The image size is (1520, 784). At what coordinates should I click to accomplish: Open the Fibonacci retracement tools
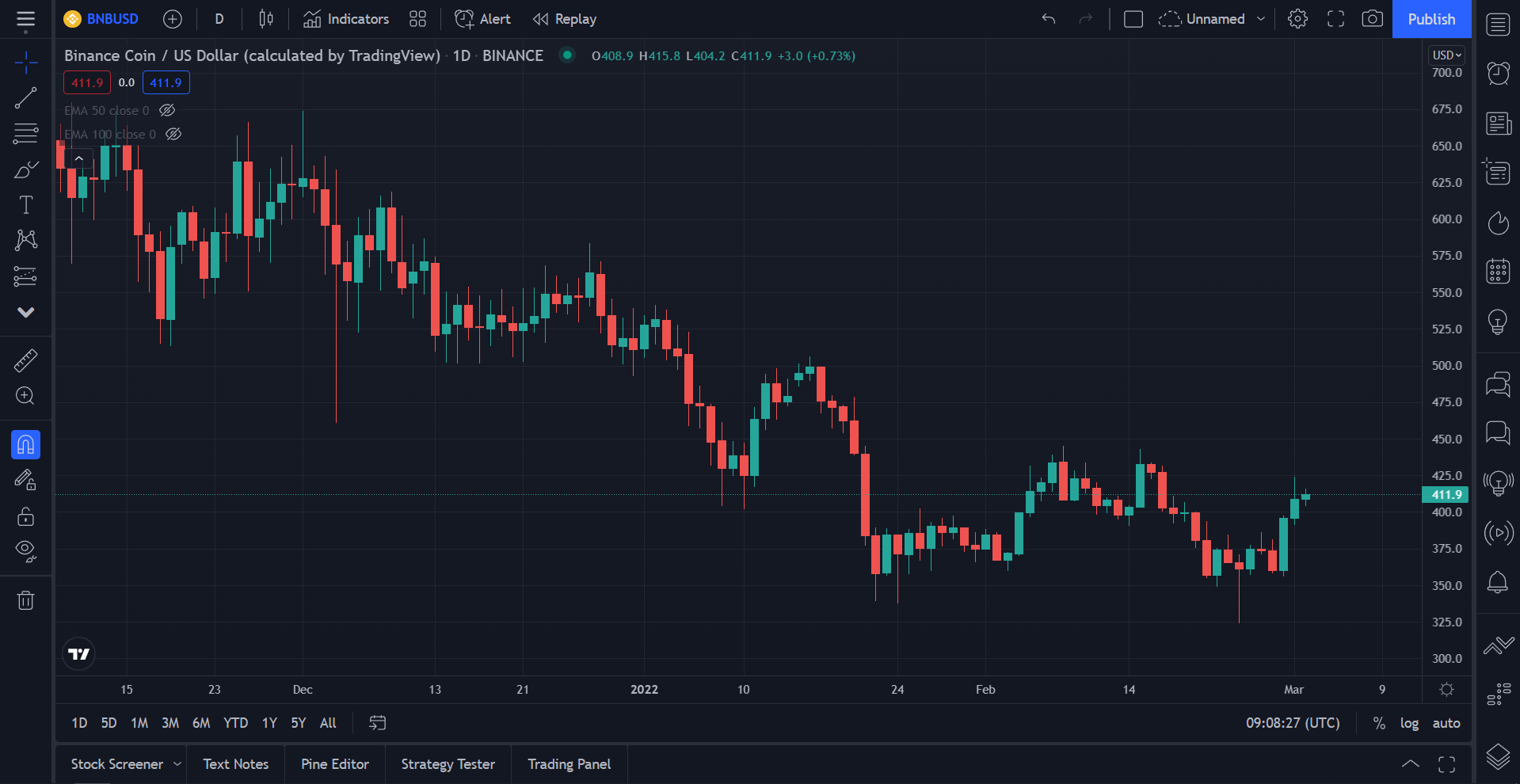pos(25,133)
